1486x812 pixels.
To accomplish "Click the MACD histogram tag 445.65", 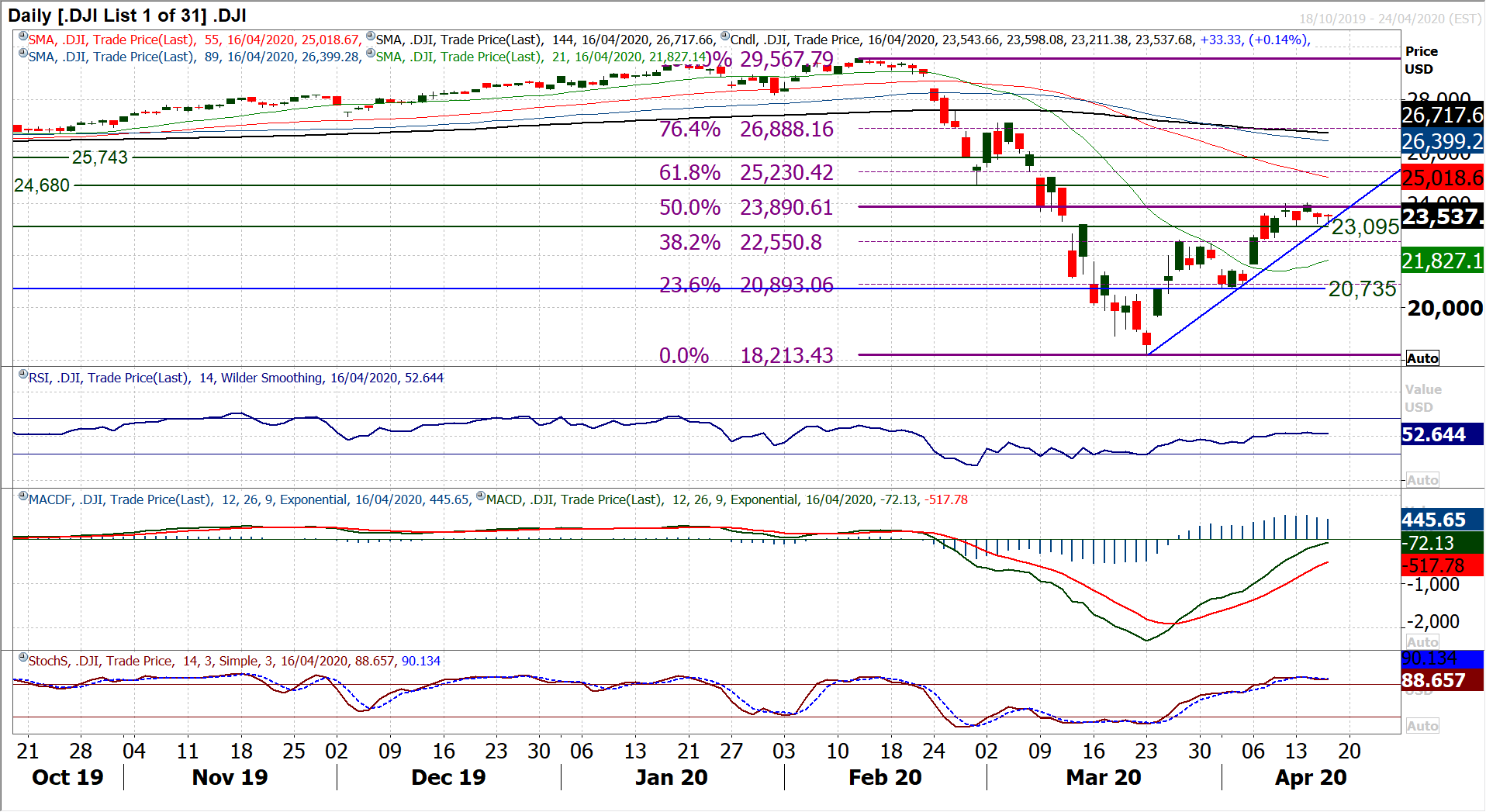I will click(1443, 520).
